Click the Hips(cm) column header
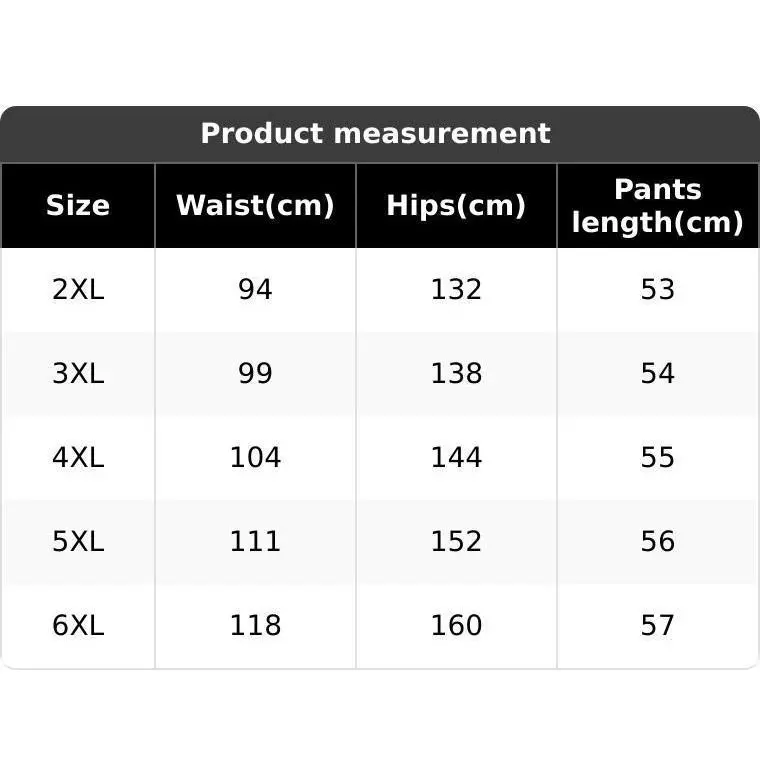This screenshot has width=760, height=760. (456, 206)
